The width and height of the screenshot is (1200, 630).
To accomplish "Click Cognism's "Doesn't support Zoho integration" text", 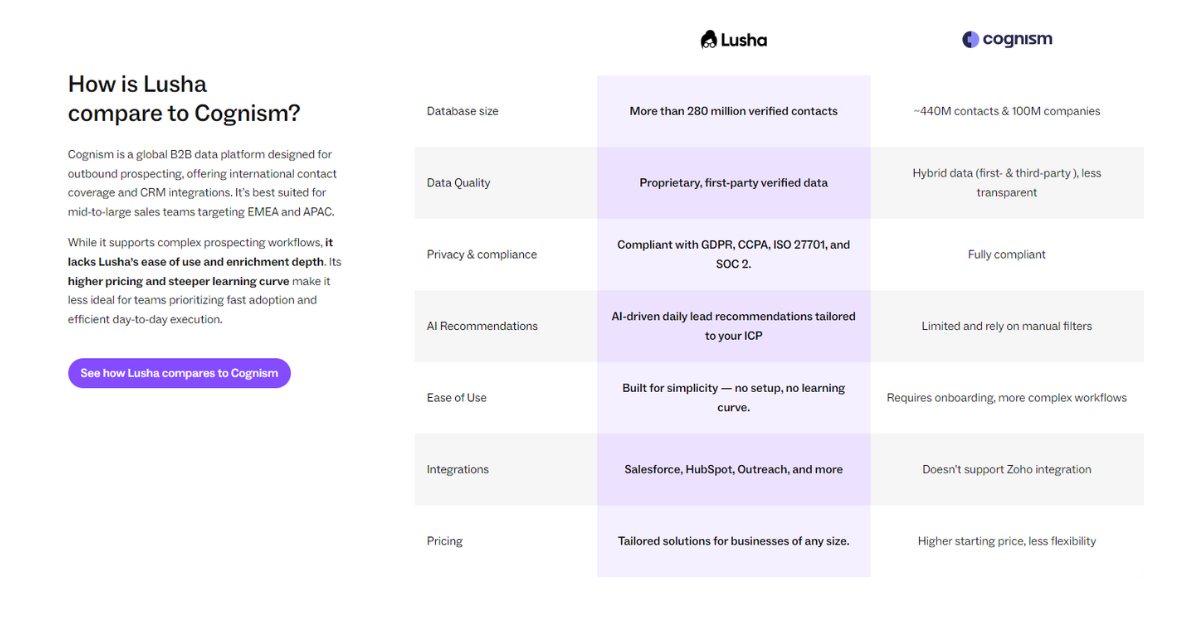I will (x=1007, y=469).
